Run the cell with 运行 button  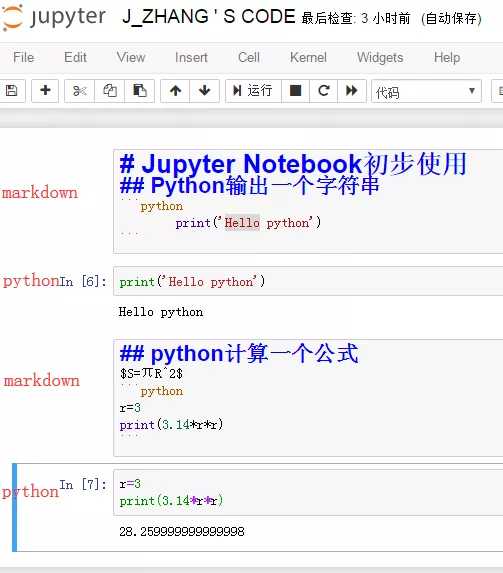click(253, 91)
